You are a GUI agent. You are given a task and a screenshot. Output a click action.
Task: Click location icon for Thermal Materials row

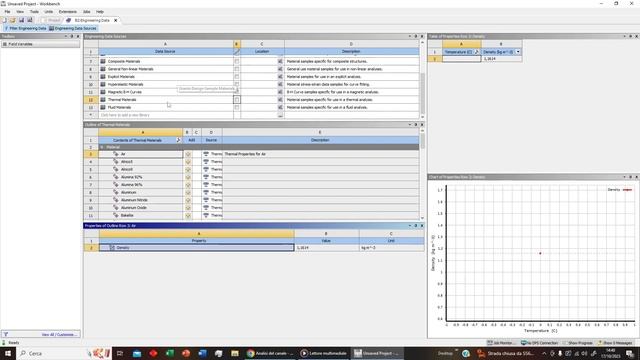pyautogui.click(x=280, y=100)
